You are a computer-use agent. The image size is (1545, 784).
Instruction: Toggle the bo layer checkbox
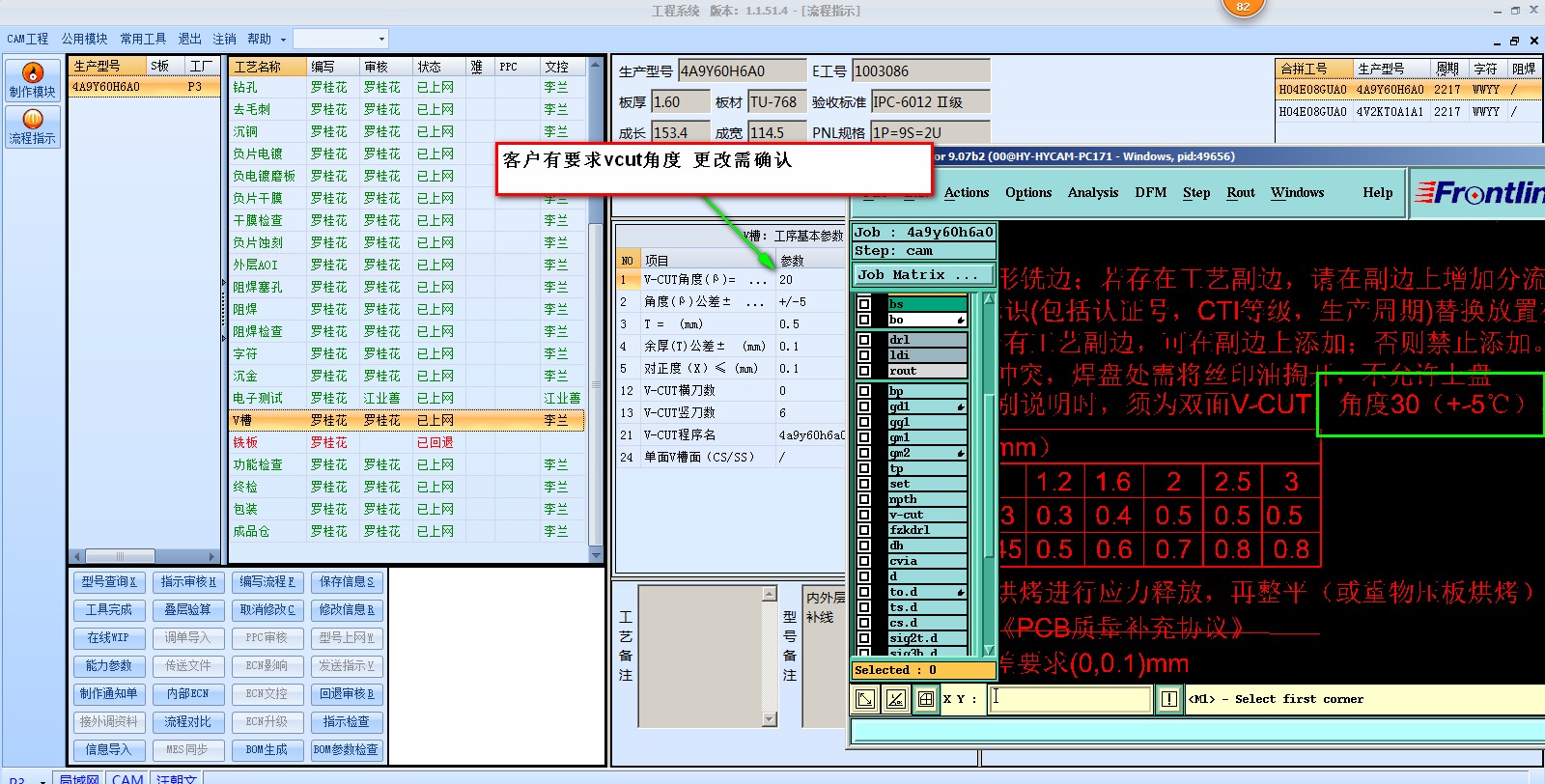coord(864,320)
